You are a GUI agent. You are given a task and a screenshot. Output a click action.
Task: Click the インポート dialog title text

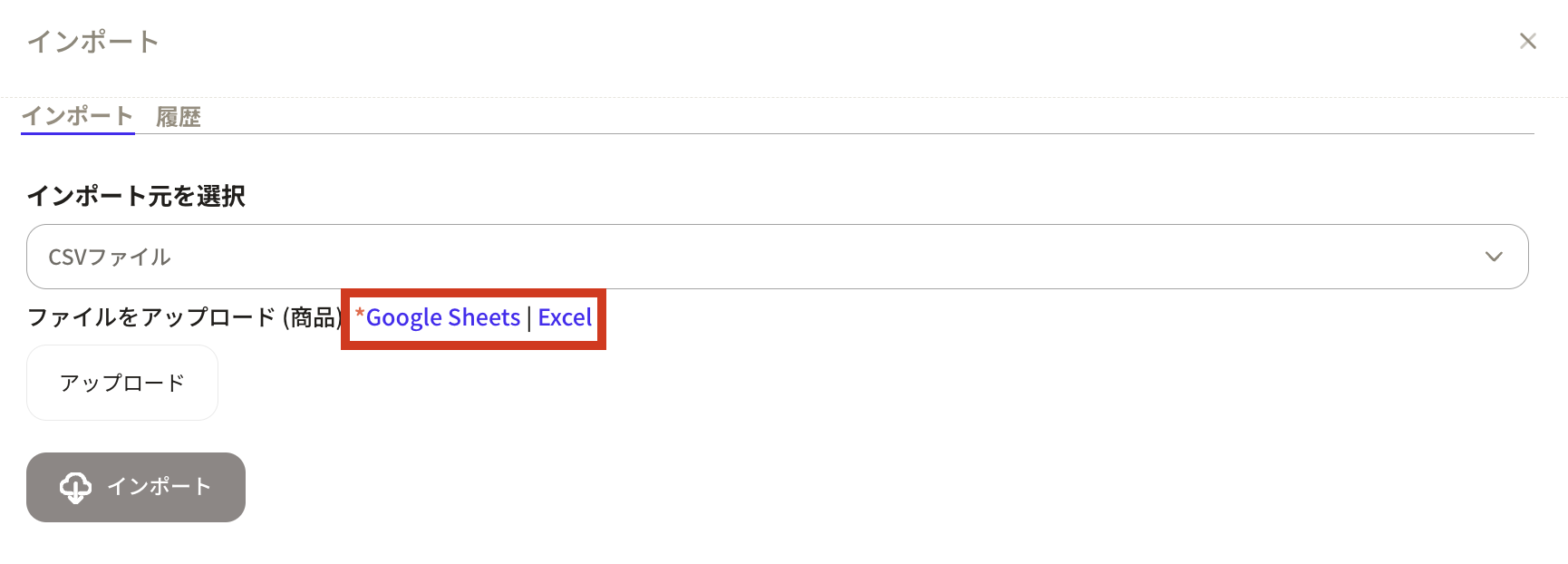pyautogui.click(x=93, y=42)
